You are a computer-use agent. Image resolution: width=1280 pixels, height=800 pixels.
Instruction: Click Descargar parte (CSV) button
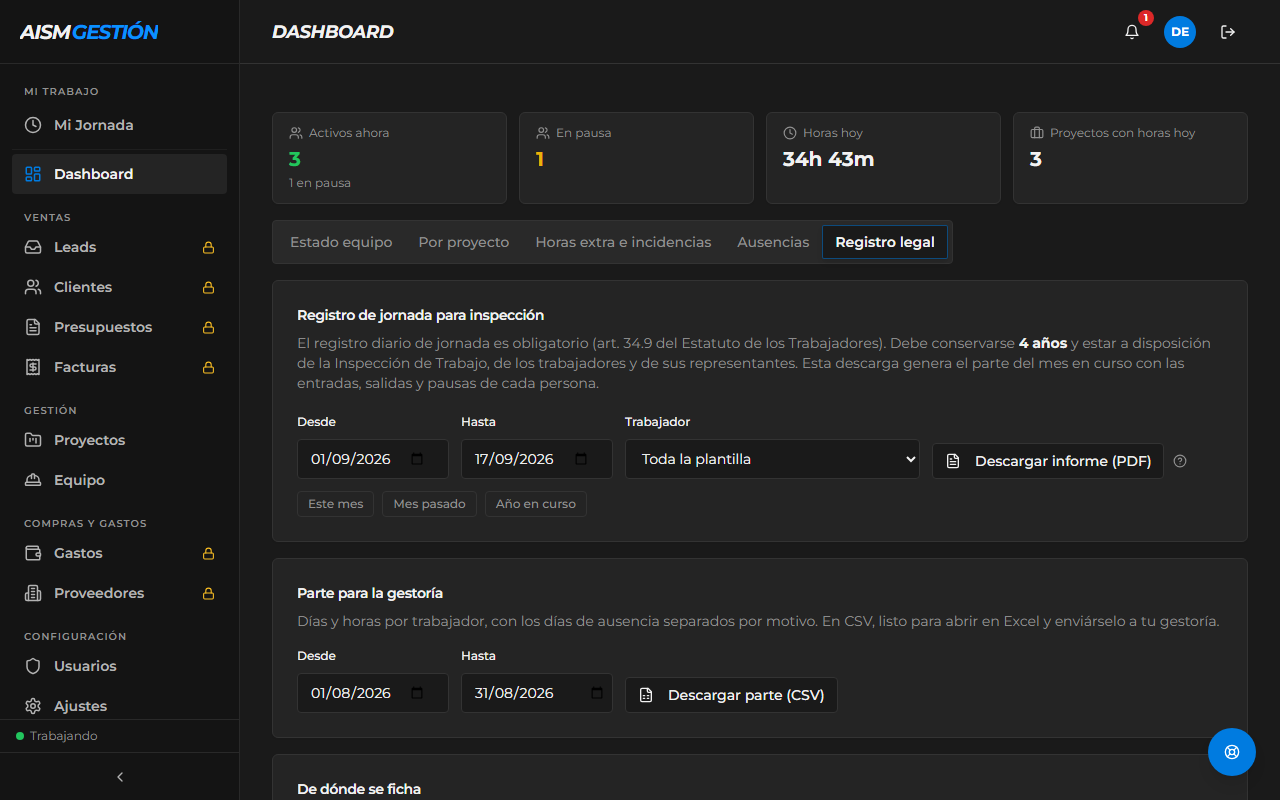coord(731,695)
